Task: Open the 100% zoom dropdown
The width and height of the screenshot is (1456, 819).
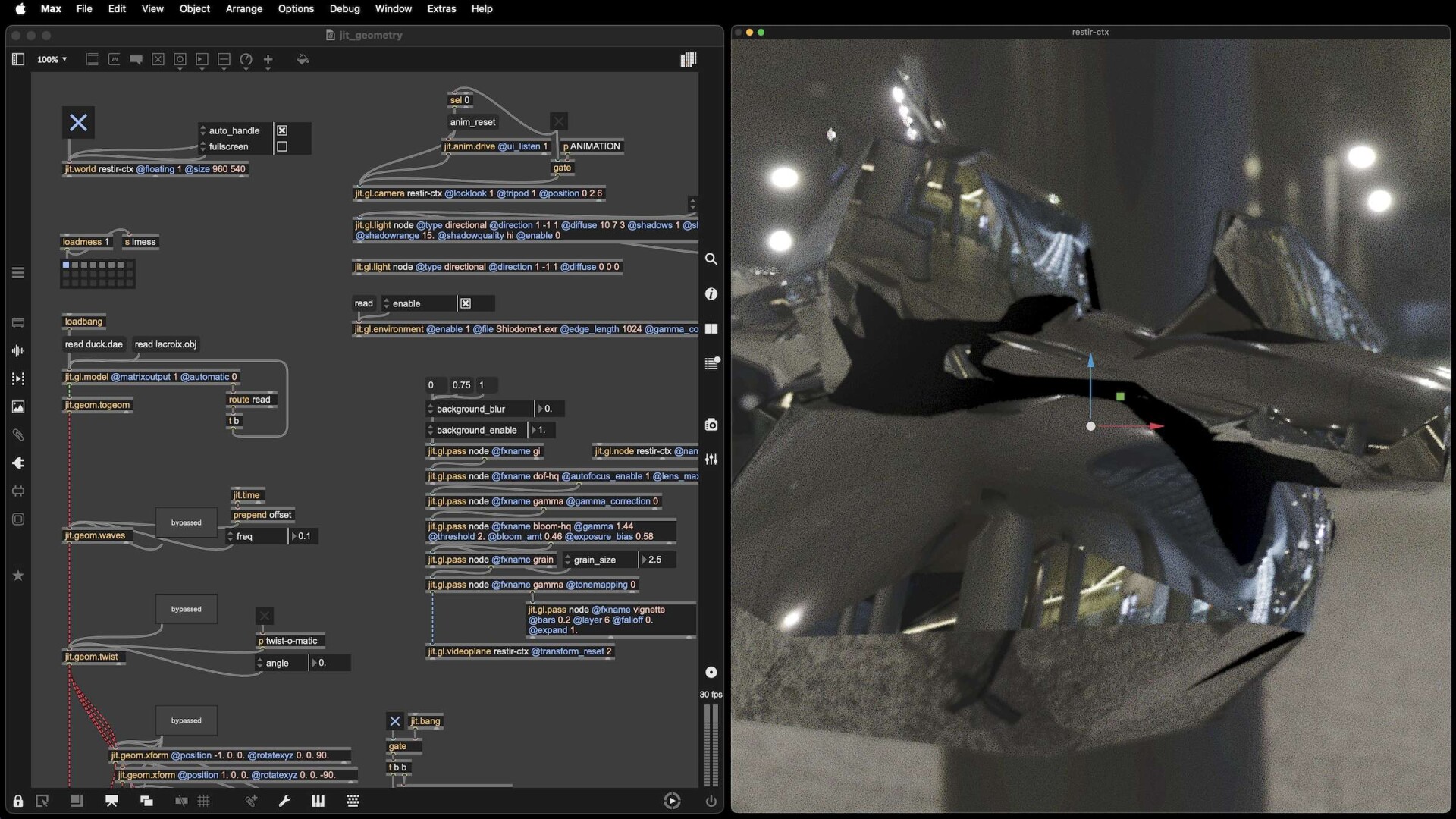Action: click(51, 59)
